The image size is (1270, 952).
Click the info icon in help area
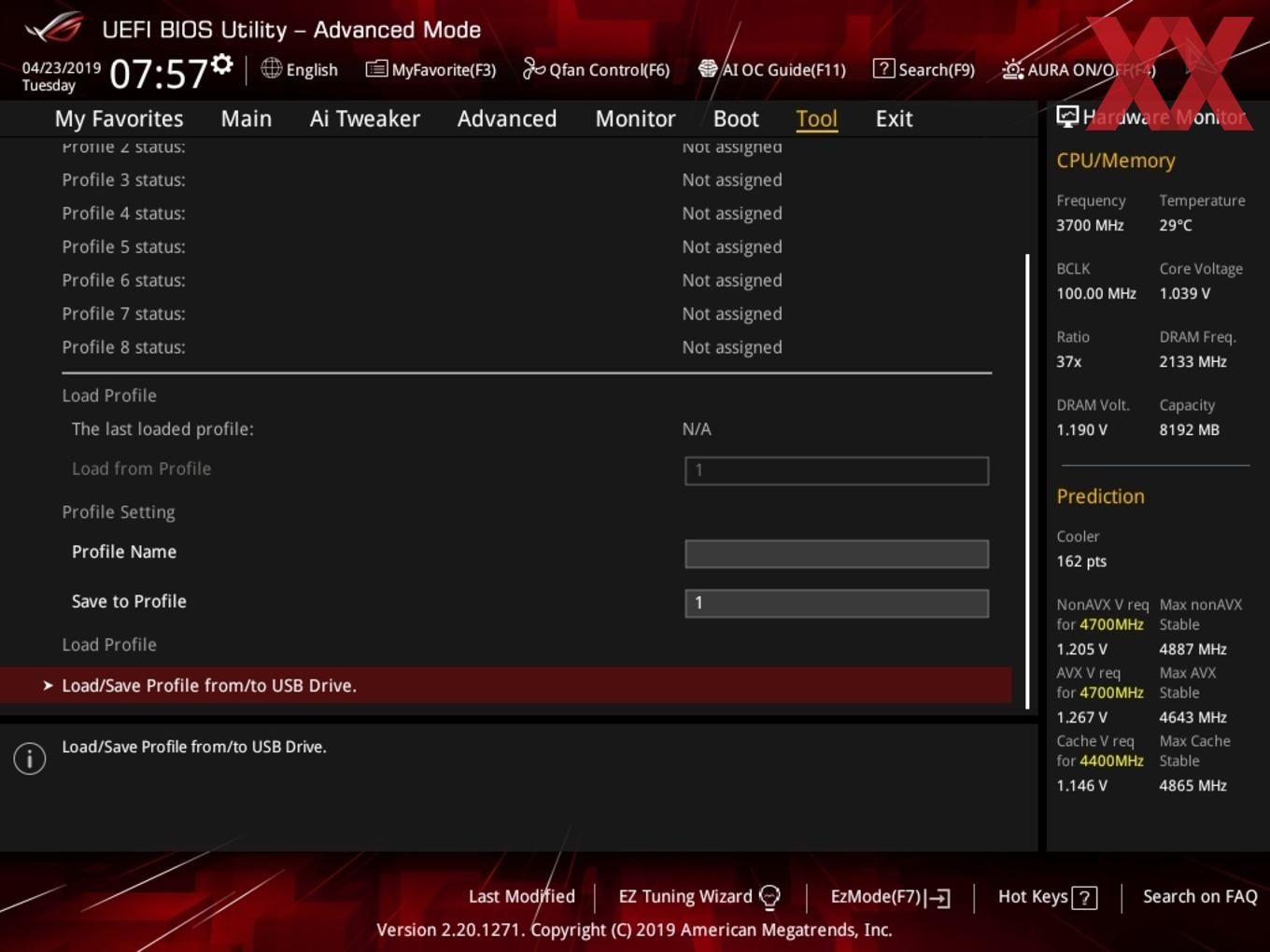coord(30,758)
